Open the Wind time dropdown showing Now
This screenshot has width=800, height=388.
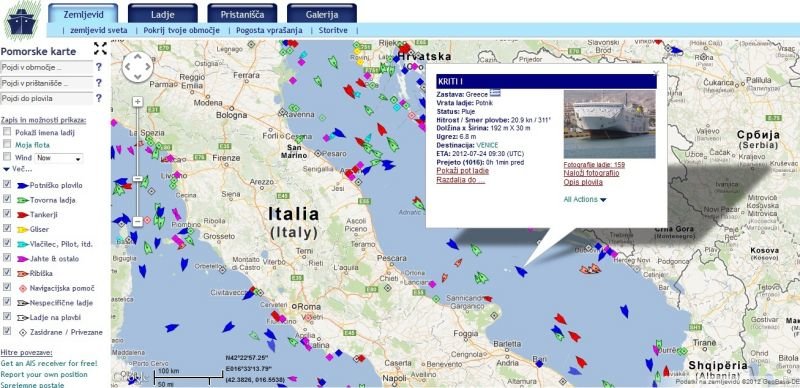59,158
